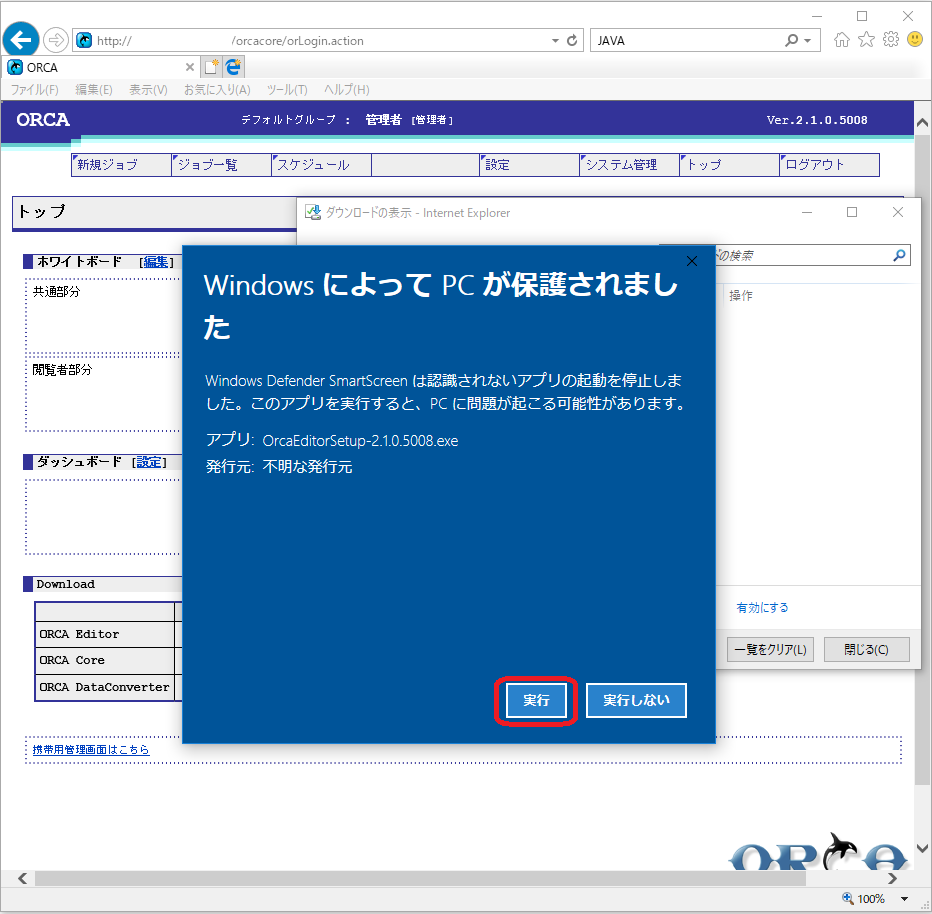The height and width of the screenshot is (914, 932).
Task: Click the magnifier in download search box
Action: pos(899,256)
